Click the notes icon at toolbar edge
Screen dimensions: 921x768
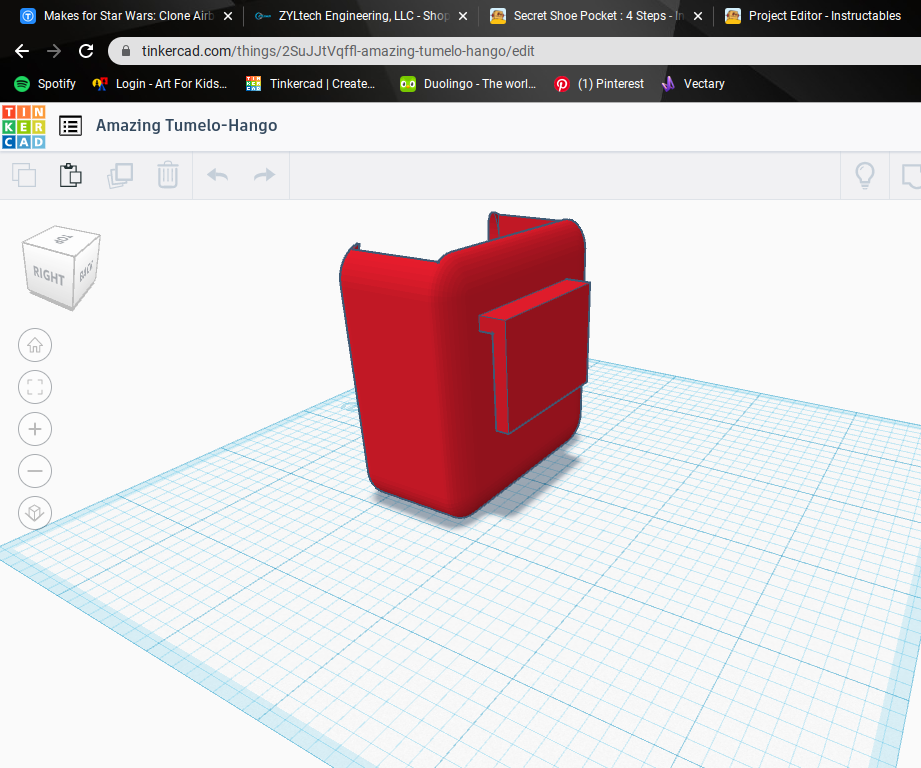[x=911, y=175]
